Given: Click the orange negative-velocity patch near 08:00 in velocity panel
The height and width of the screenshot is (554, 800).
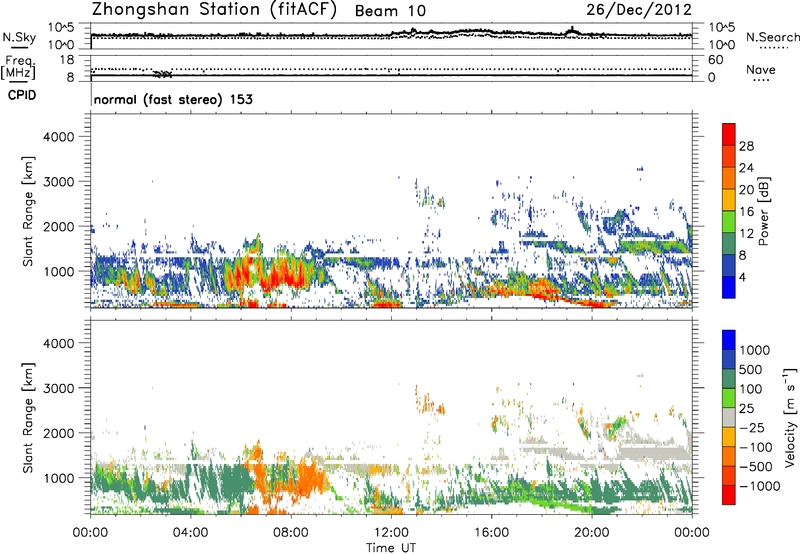Looking at the screenshot, I should tap(306, 480).
